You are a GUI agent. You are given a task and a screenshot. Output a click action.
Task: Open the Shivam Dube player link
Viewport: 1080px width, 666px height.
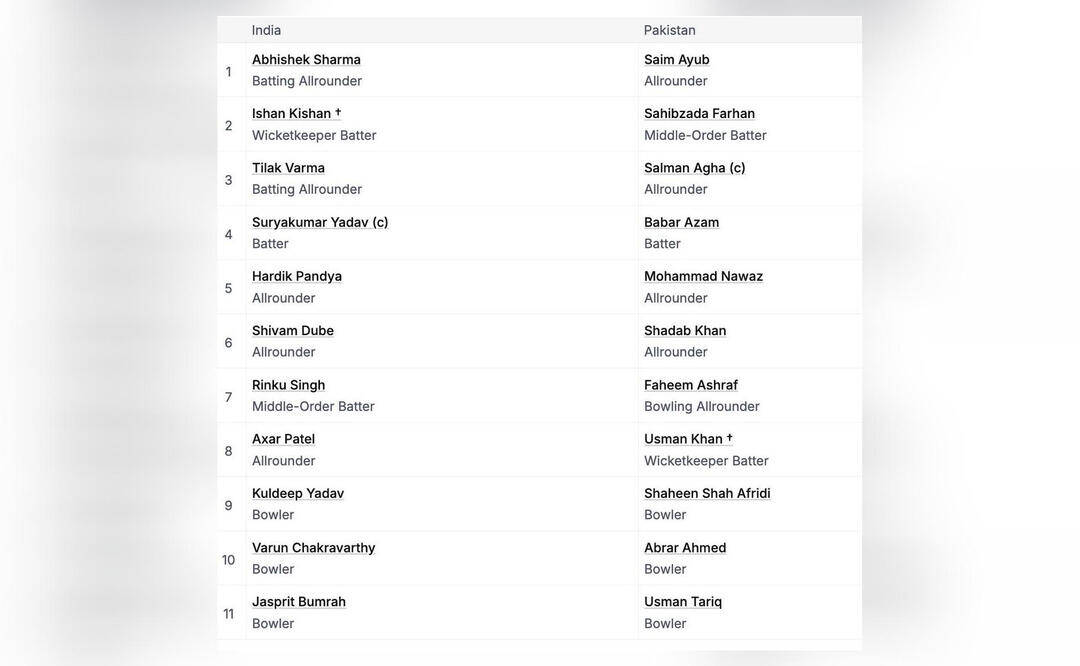click(293, 330)
